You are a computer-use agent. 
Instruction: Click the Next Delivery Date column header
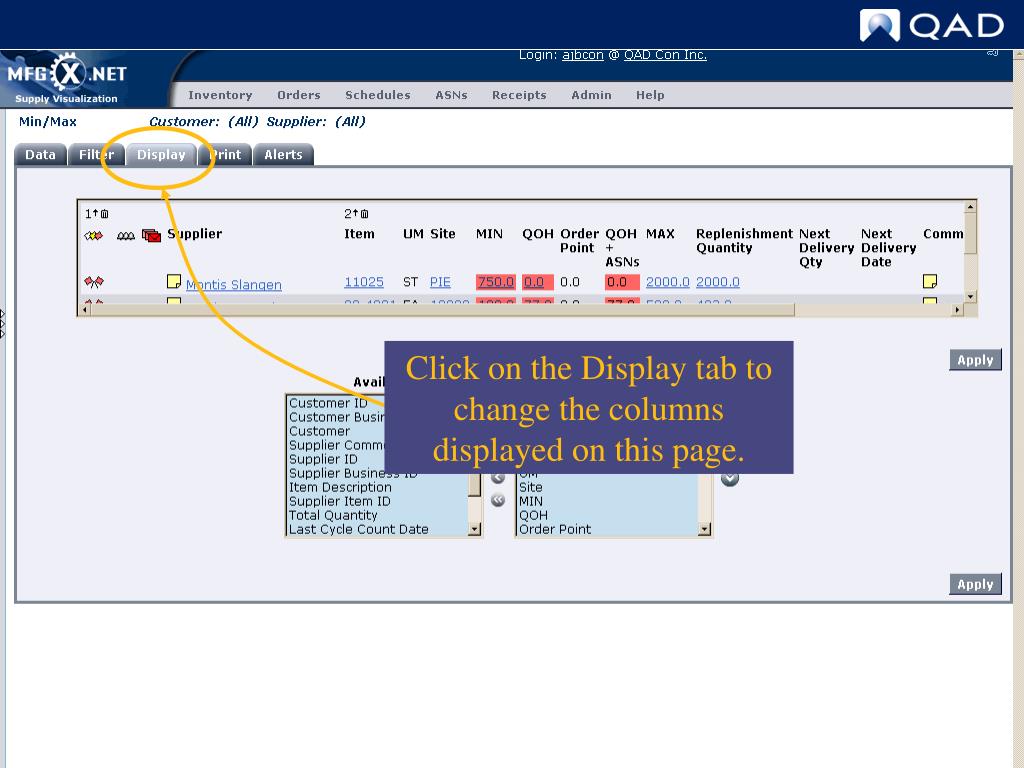pos(888,248)
